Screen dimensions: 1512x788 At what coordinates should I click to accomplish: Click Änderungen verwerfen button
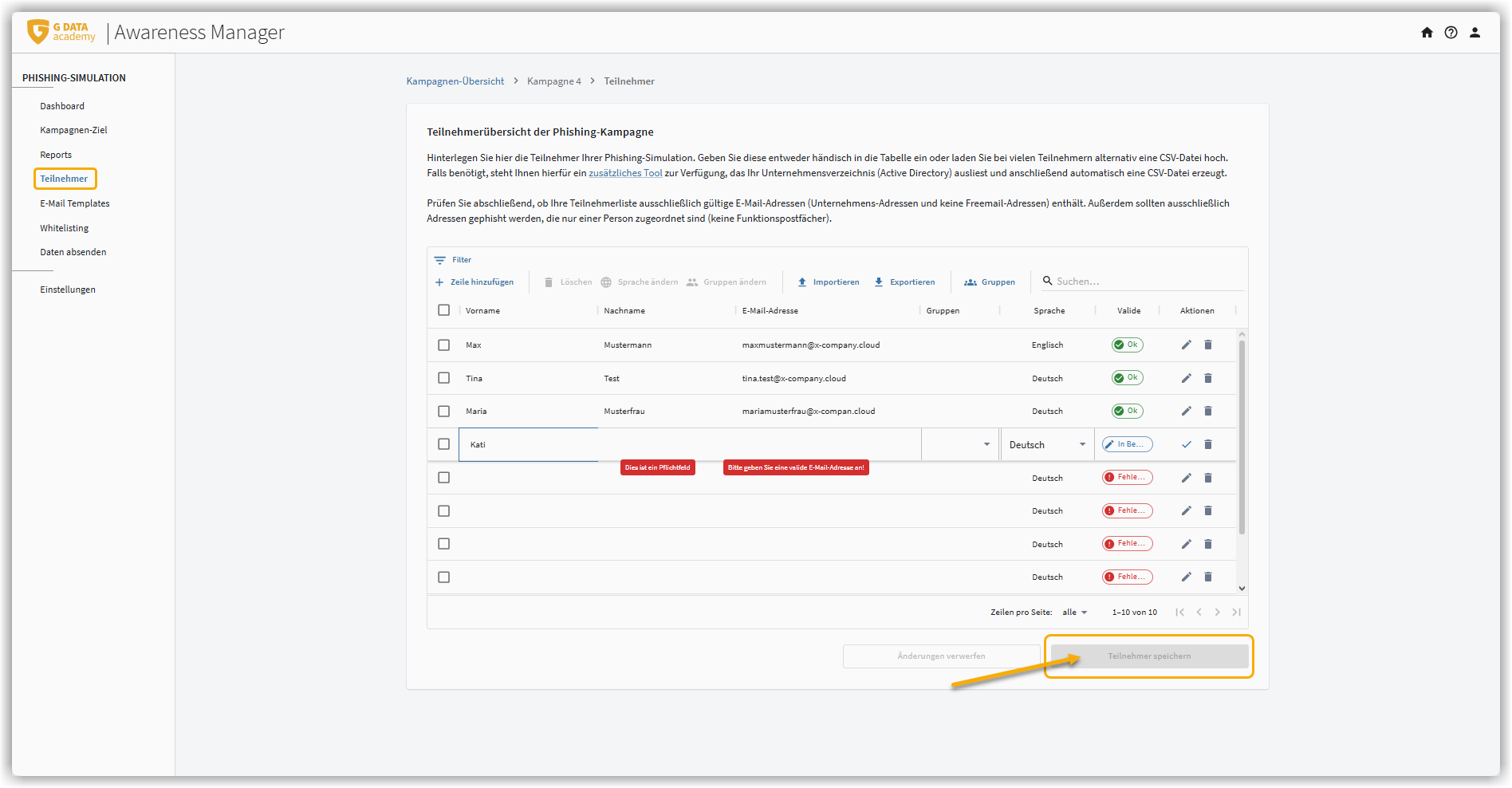[941, 656]
